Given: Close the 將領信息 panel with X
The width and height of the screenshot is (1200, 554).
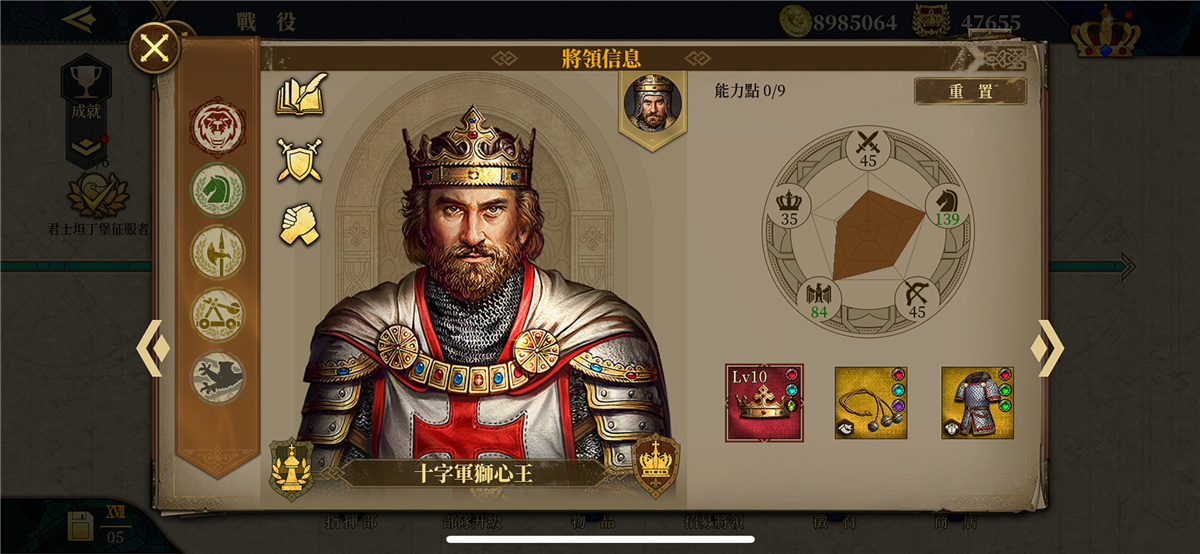Looking at the screenshot, I should pyautogui.click(x=155, y=48).
